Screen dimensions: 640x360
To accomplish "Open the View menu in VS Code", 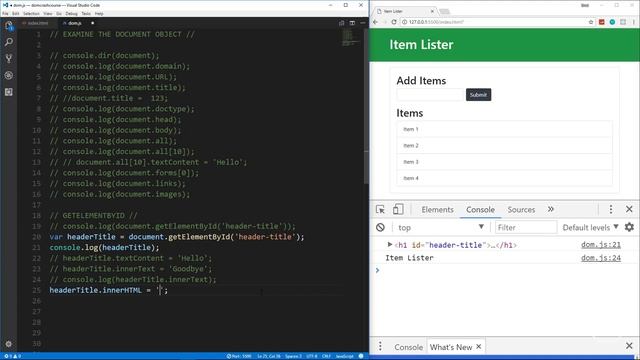I will click(48, 13).
